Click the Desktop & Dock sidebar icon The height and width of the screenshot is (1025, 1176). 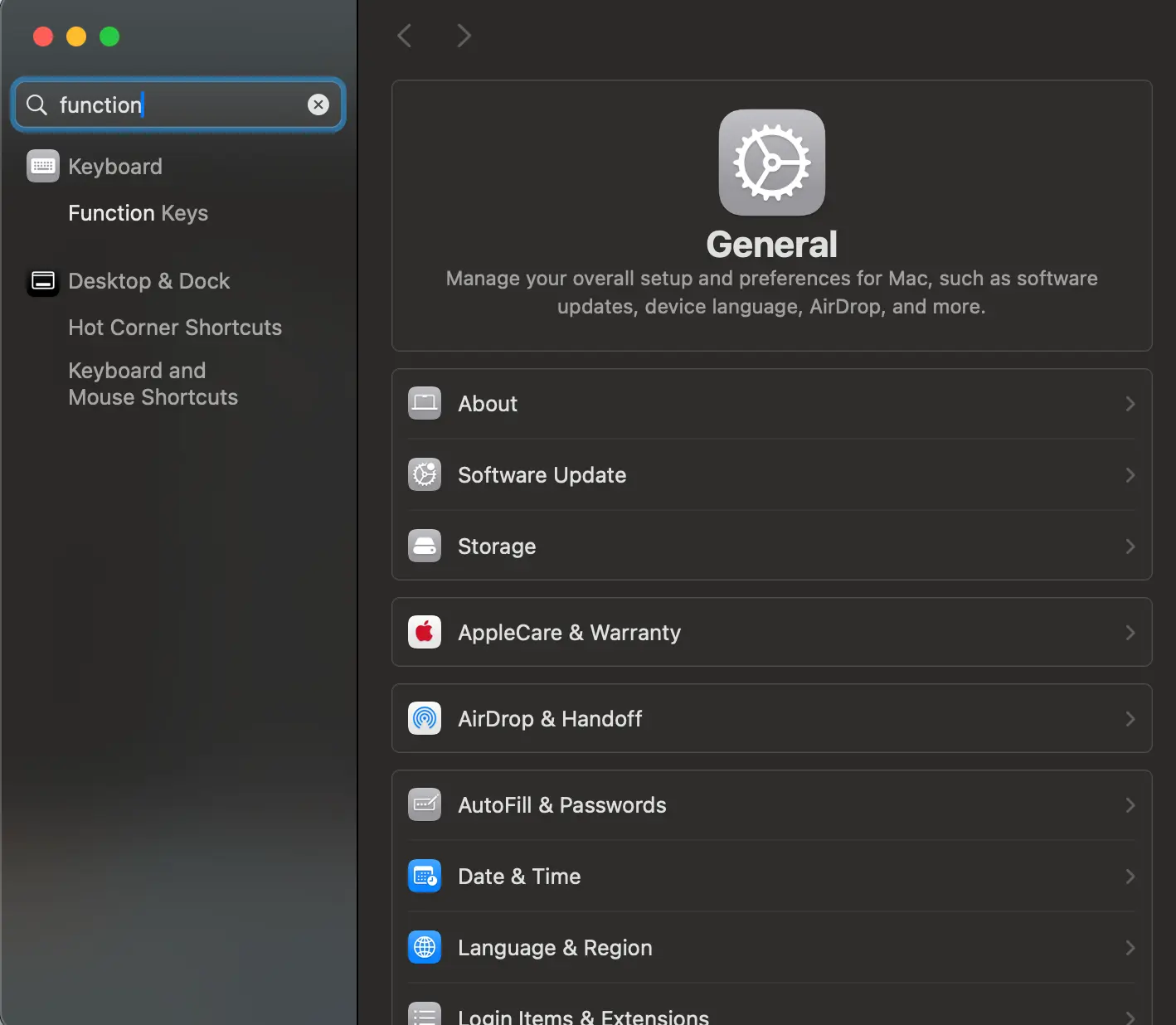tap(43, 281)
